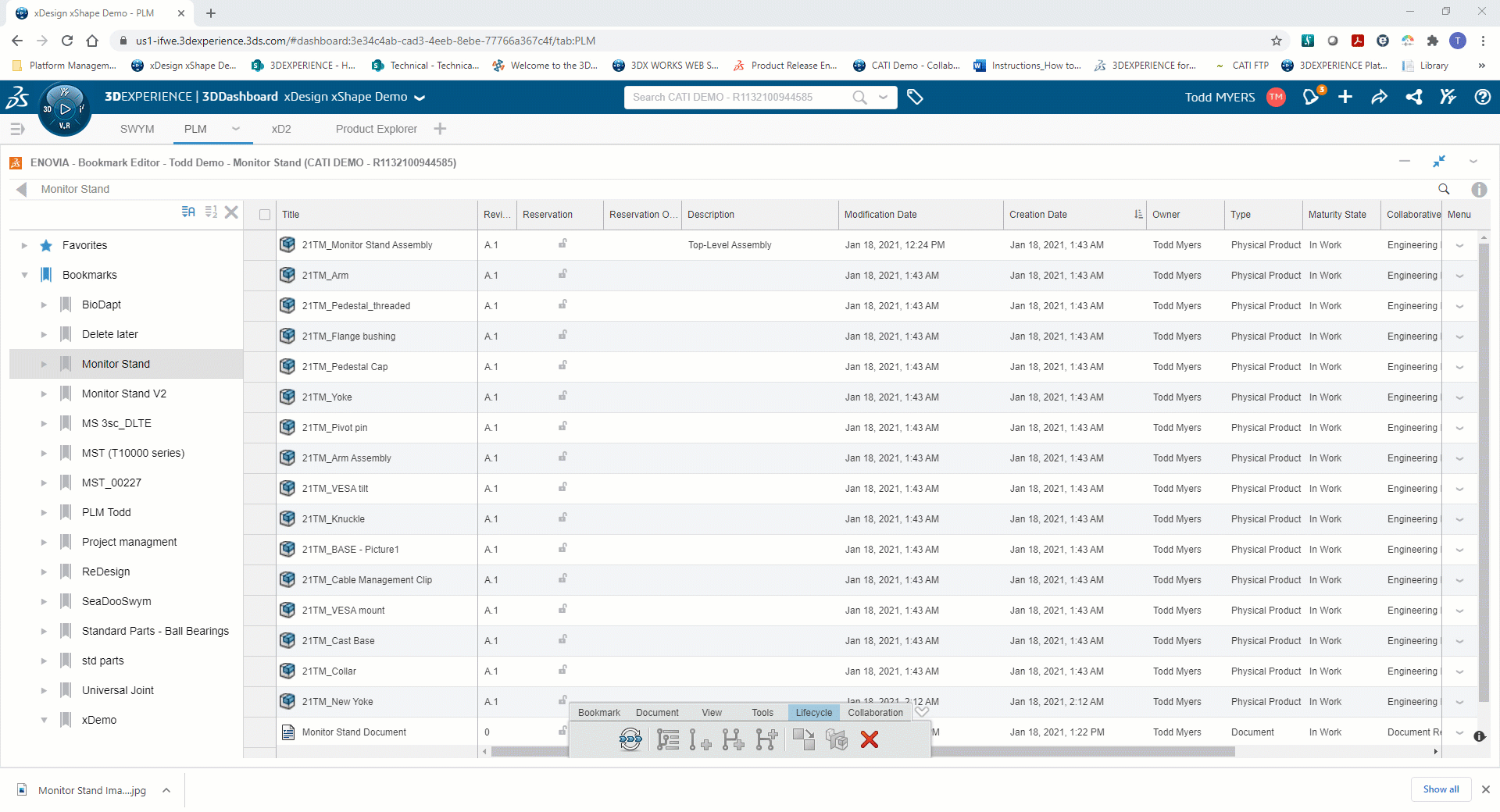1500x812 pixels.
Task: Sort by Creation Date column header
Action: (x=1038, y=215)
